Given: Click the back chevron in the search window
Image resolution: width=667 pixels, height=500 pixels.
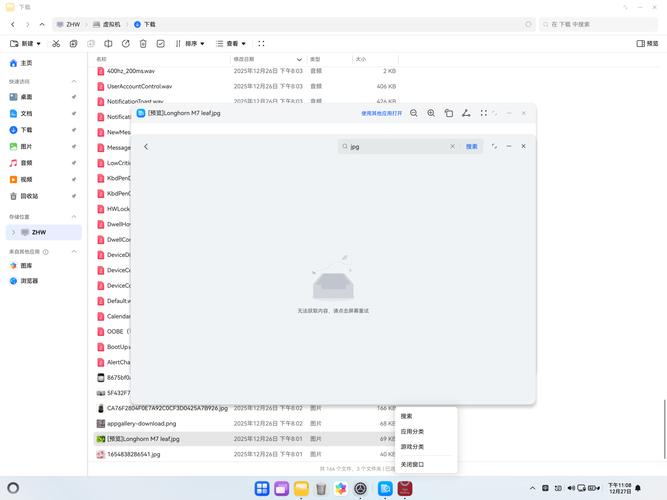Looking at the screenshot, I should [146, 146].
